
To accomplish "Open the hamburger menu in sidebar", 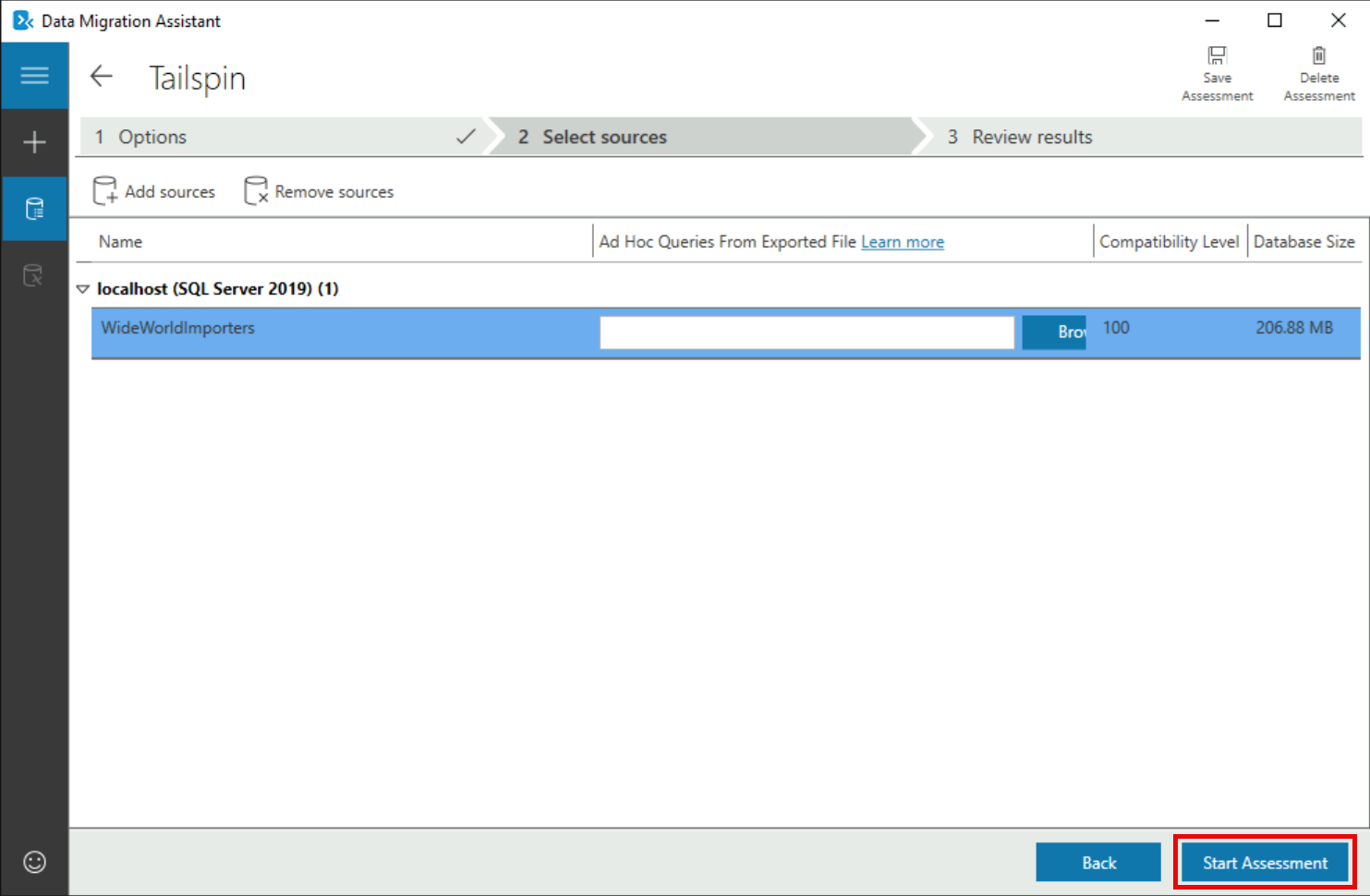I will [34, 76].
